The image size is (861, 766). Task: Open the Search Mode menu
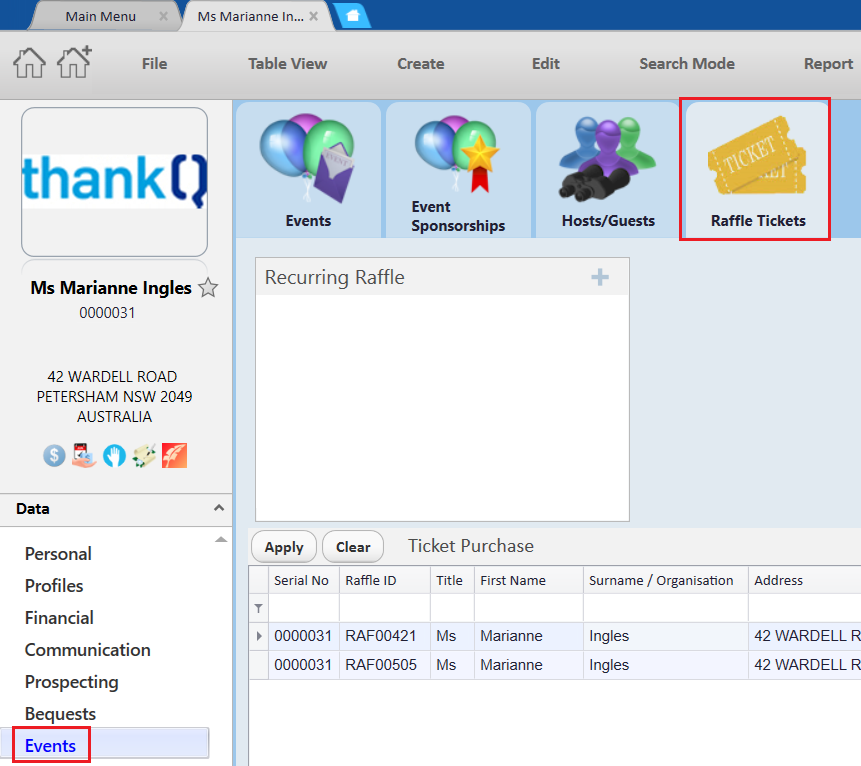click(x=686, y=64)
